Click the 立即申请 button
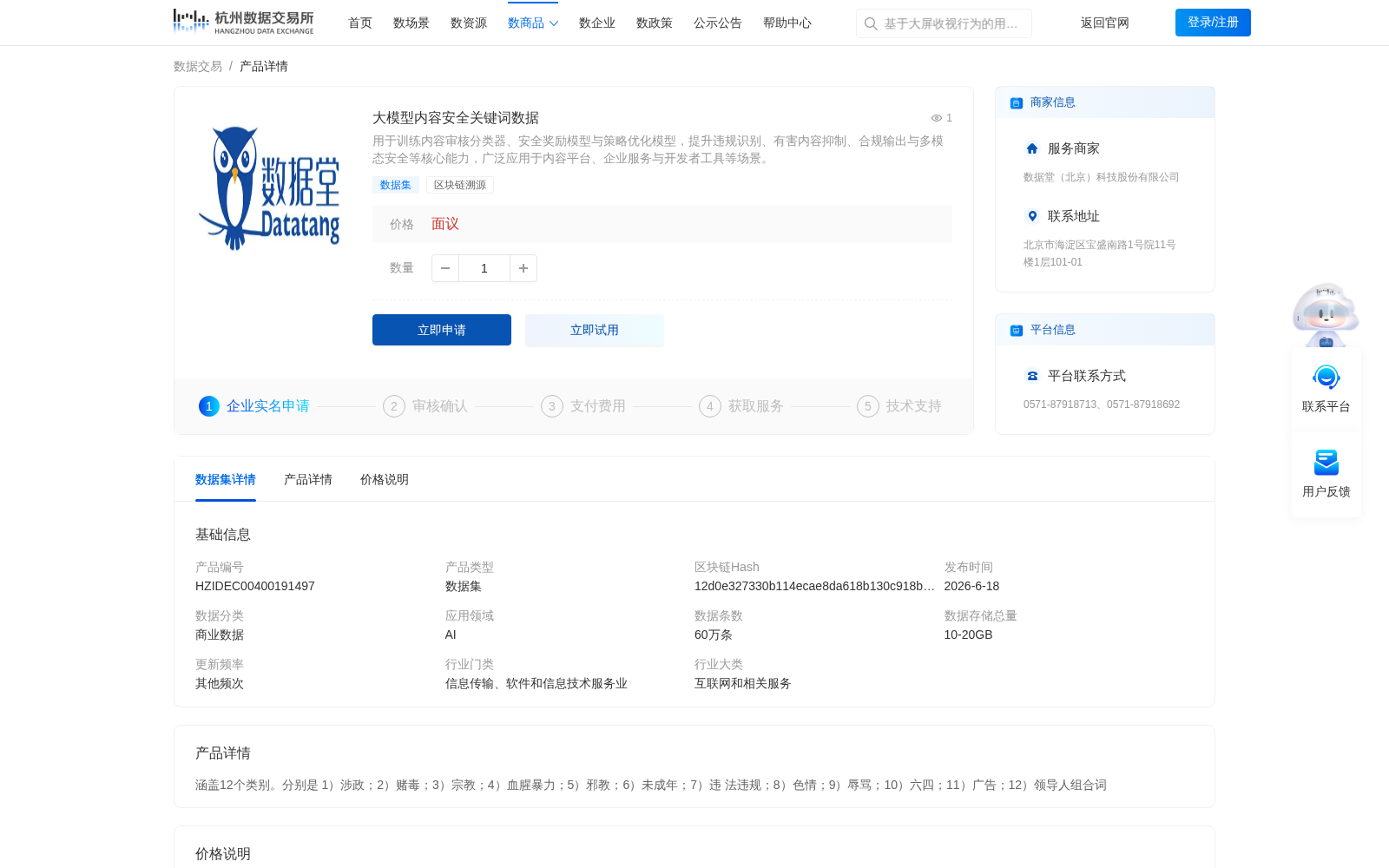Screen dimensions: 1389x868 (442, 330)
